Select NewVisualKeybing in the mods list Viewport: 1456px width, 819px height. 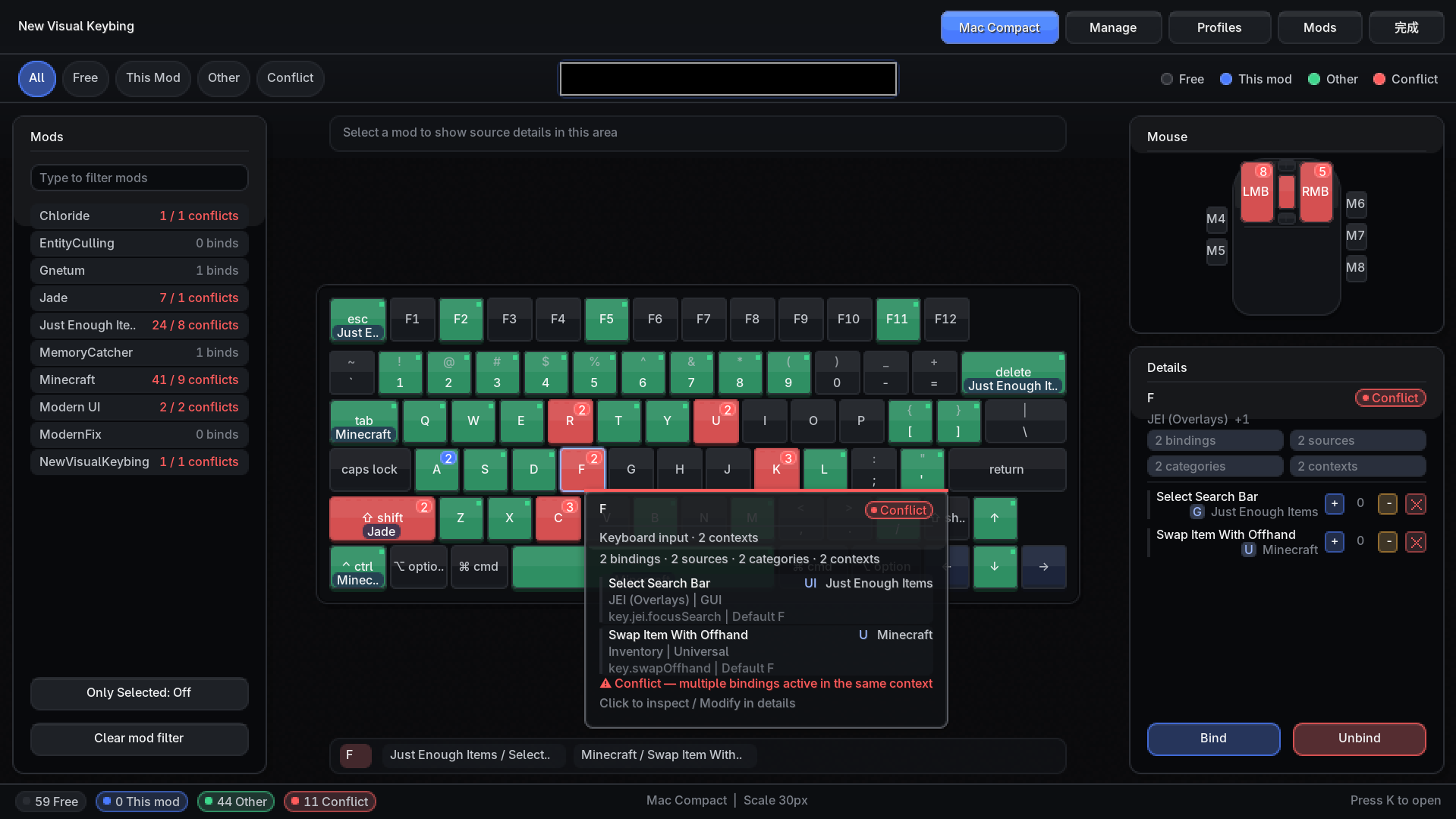(x=140, y=462)
